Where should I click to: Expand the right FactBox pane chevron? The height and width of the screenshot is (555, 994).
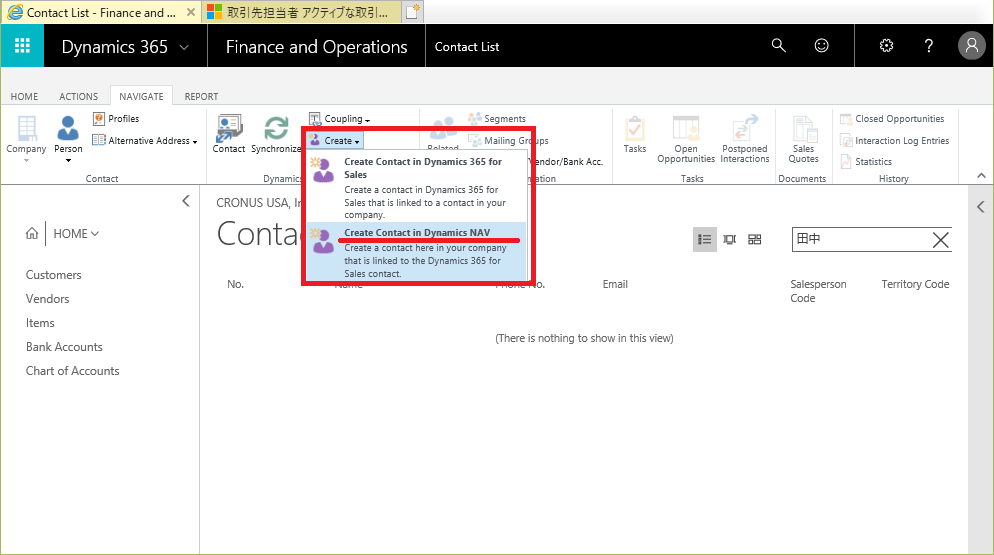[x=981, y=207]
